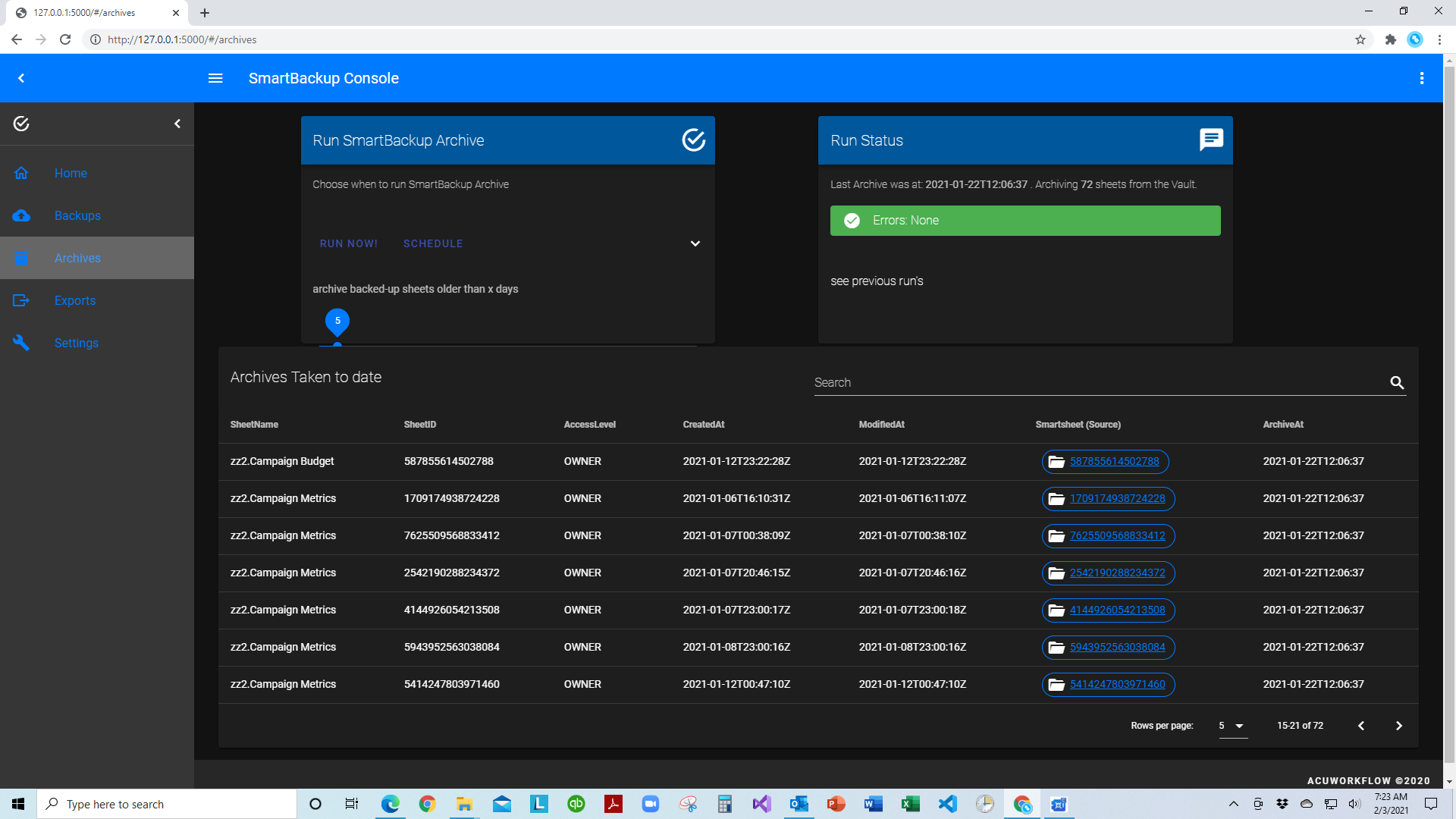Click the Run SmartBackup Archive checkmark icon
This screenshot has height=819, width=1456.
point(693,140)
